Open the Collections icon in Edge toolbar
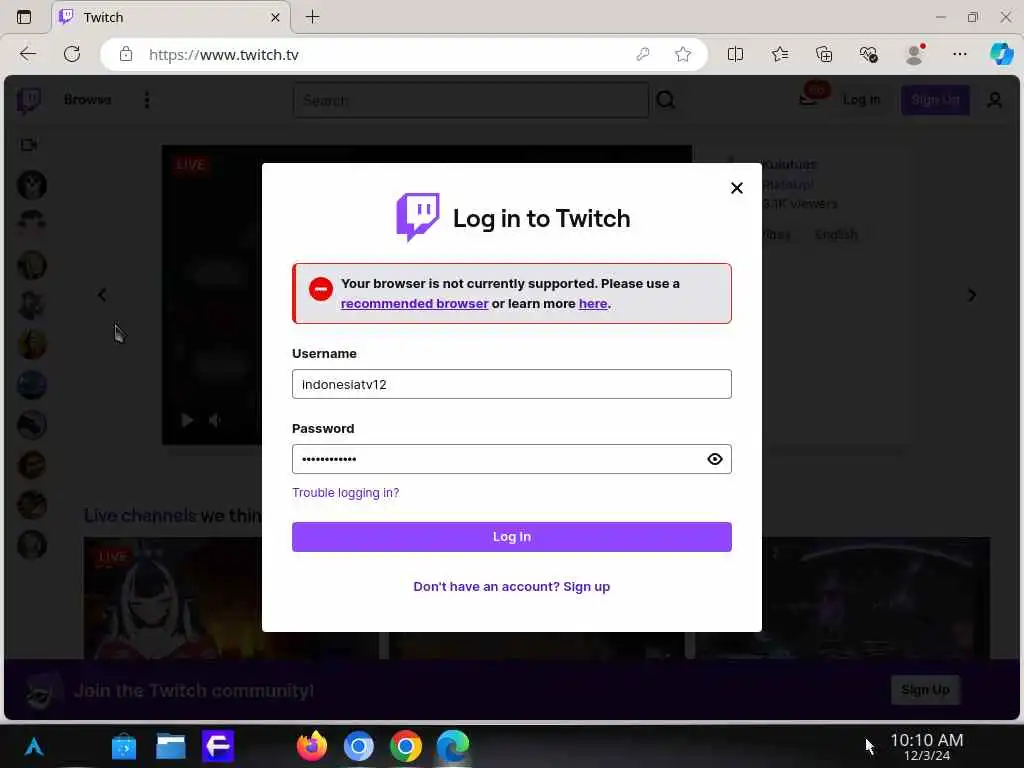 824,54
